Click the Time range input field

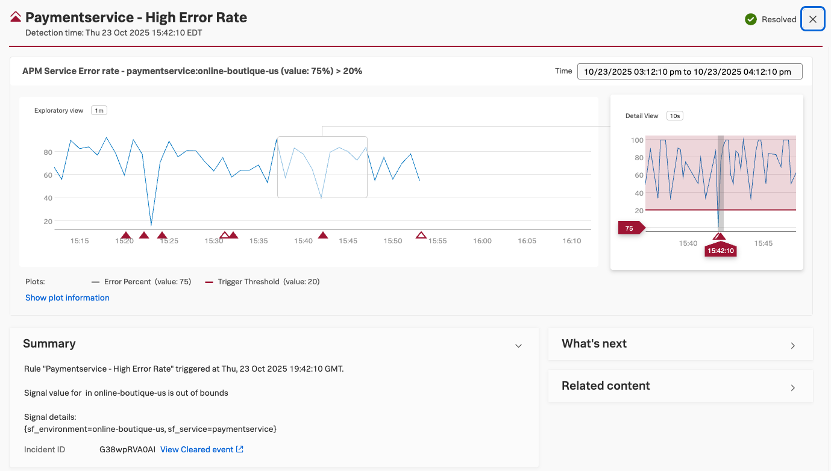coord(689,71)
